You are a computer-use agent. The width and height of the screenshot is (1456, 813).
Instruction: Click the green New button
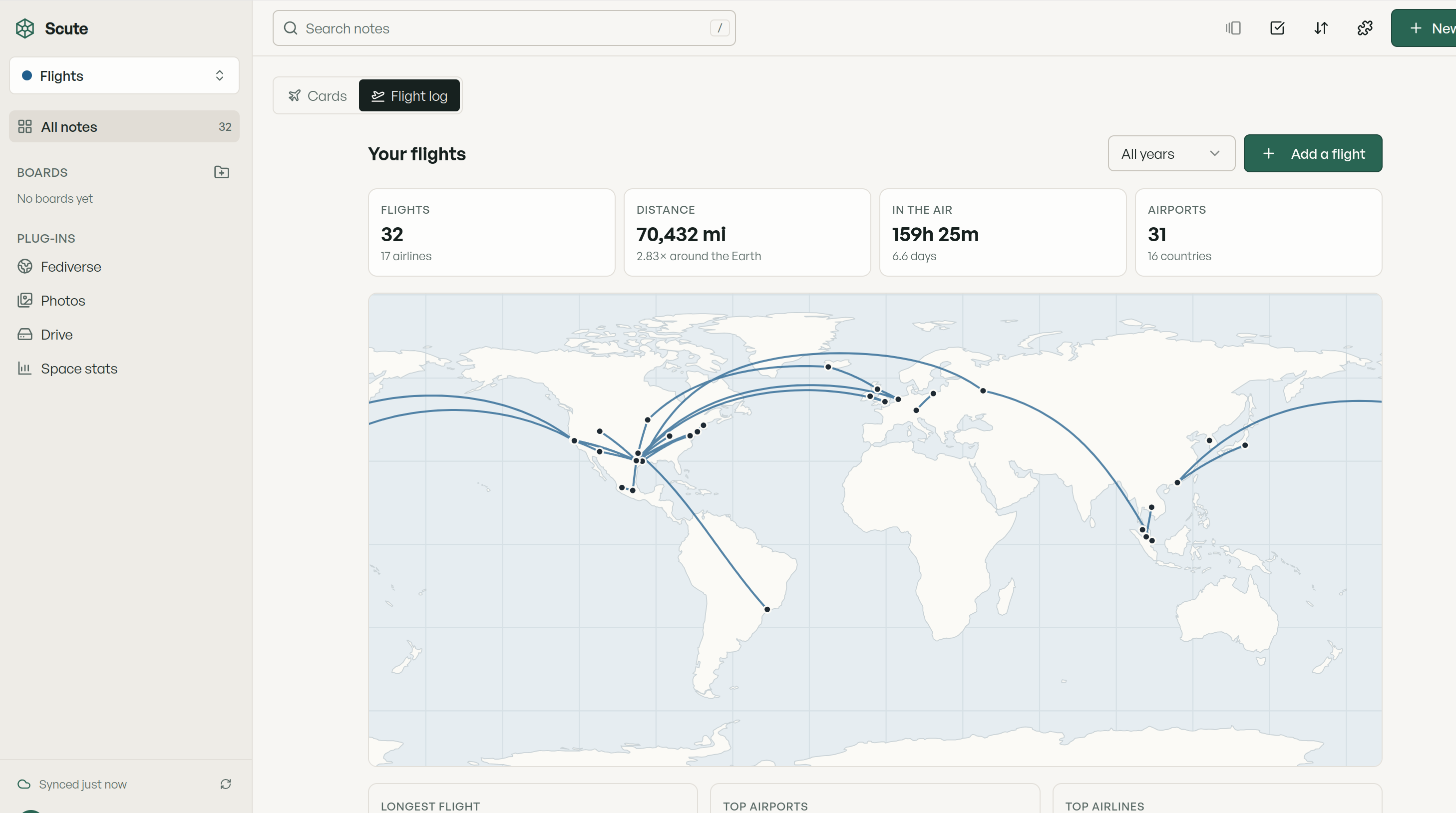[1424, 28]
